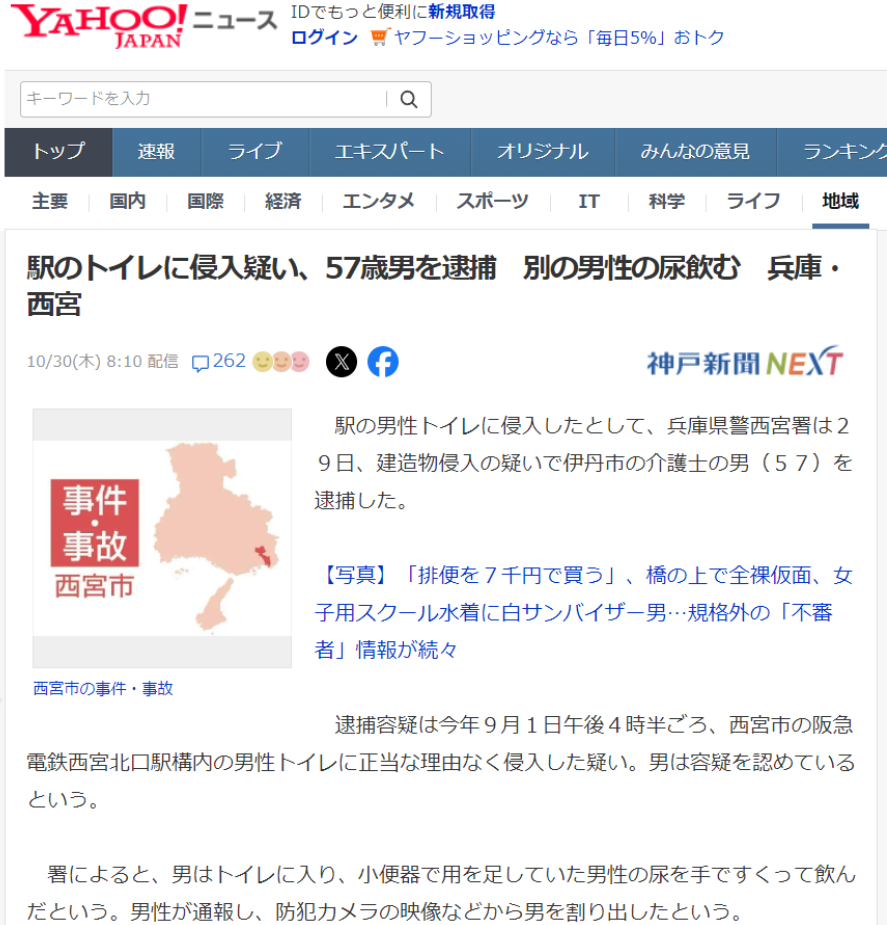Select the トップ tab
Viewport: 887px width, 925px height.
[58, 152]
